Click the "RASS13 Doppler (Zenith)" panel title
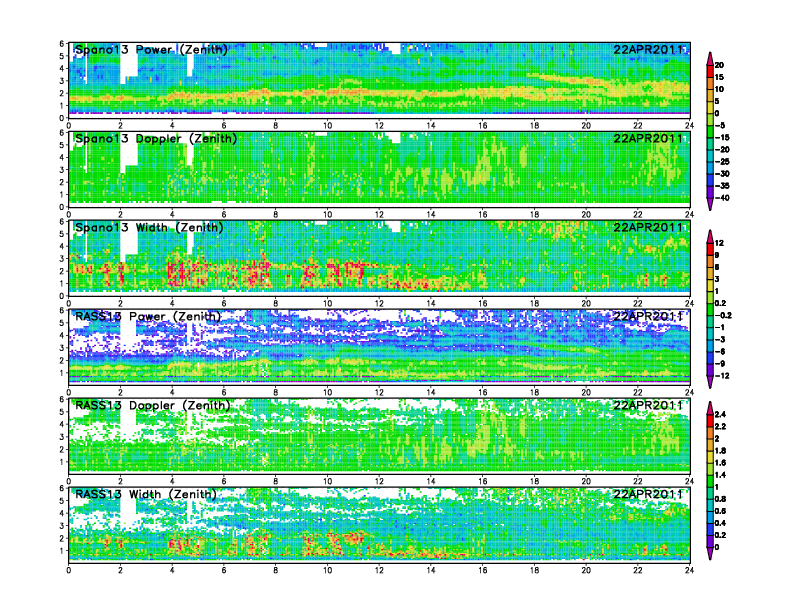Screen dimensions: 792x612 pos(153,405)
